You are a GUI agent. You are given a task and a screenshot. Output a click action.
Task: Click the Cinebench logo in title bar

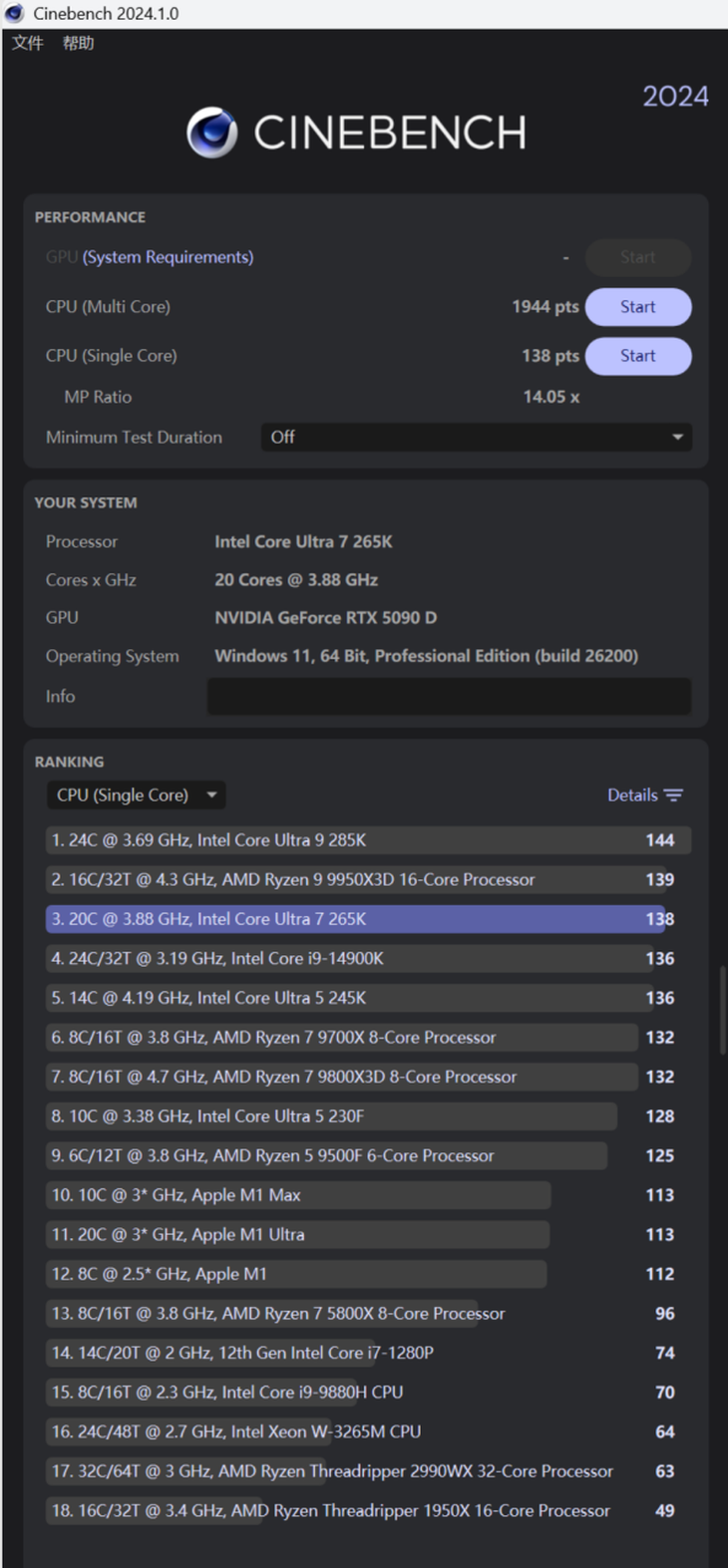pos(14,14)
